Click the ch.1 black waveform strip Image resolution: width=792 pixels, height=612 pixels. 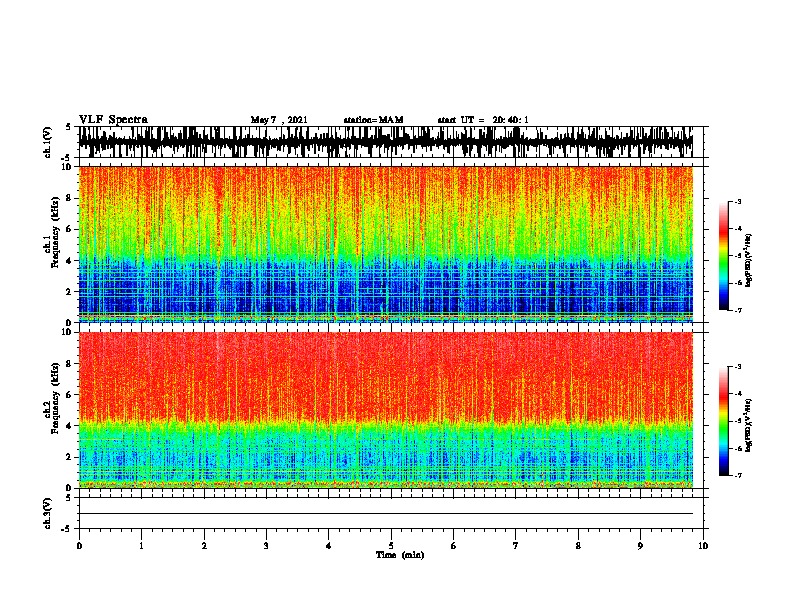click(386, 142)
